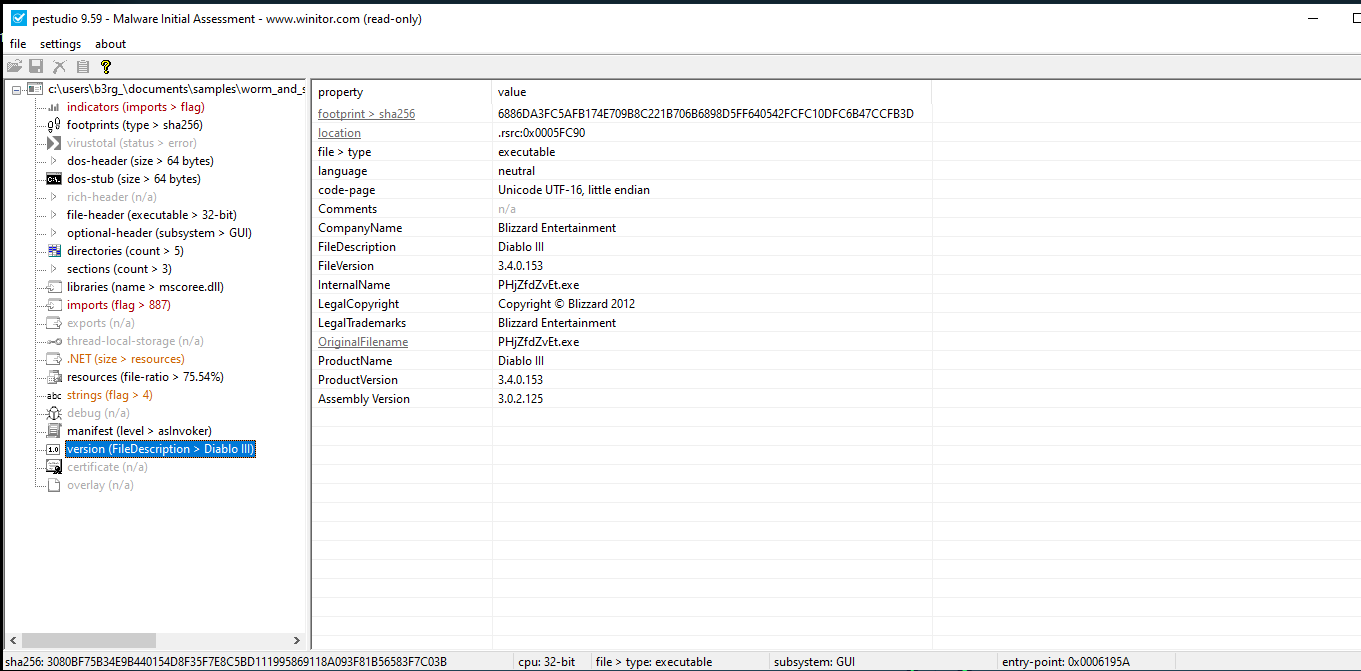
Task: Click file > type: executable status entry
Action: click(654, 662)
